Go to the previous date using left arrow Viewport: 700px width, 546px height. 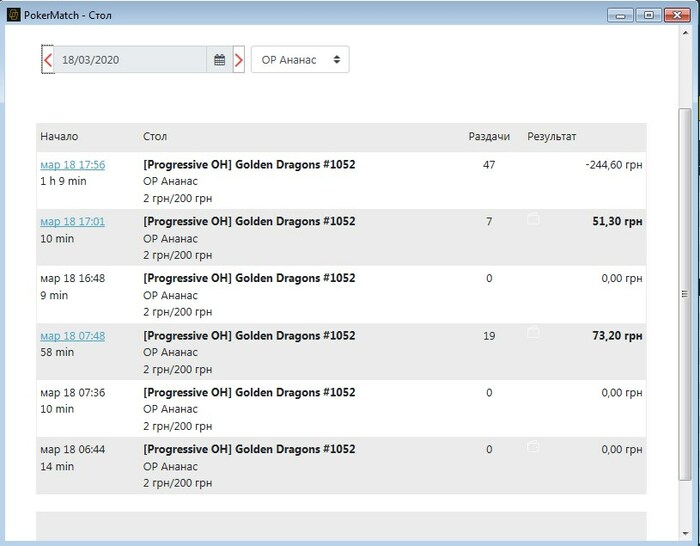[48, 59]
